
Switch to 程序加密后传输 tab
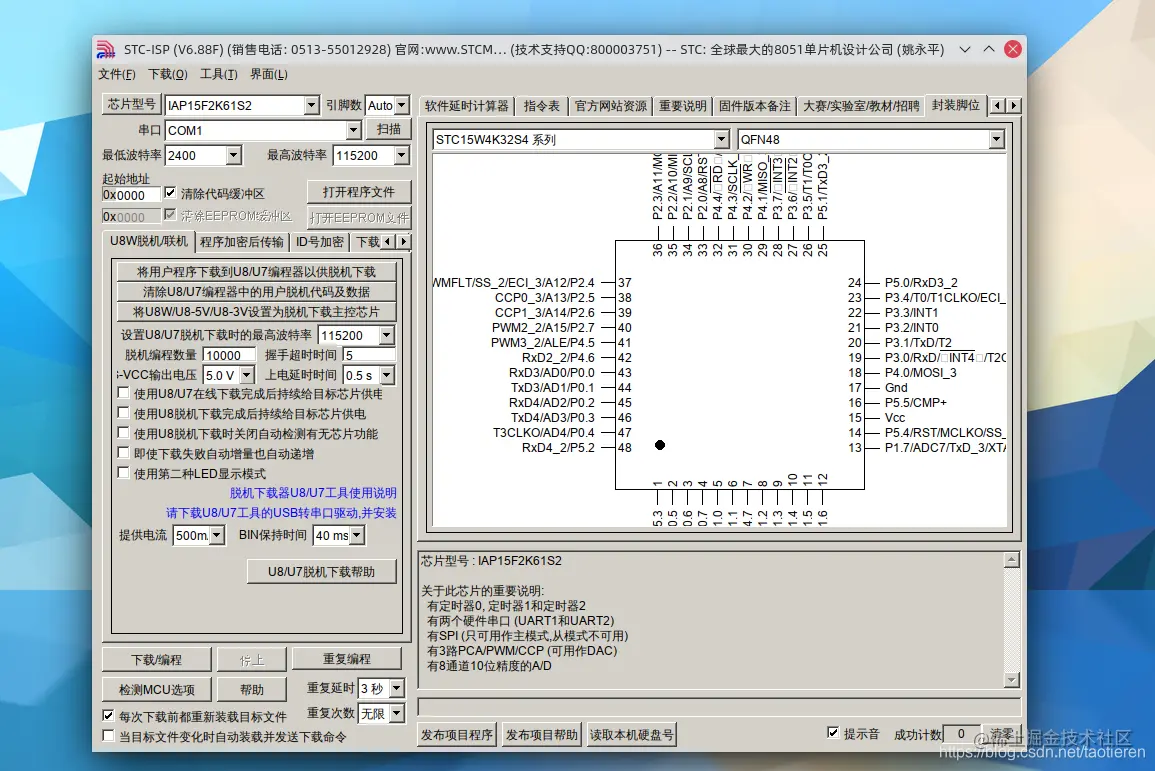242,242
